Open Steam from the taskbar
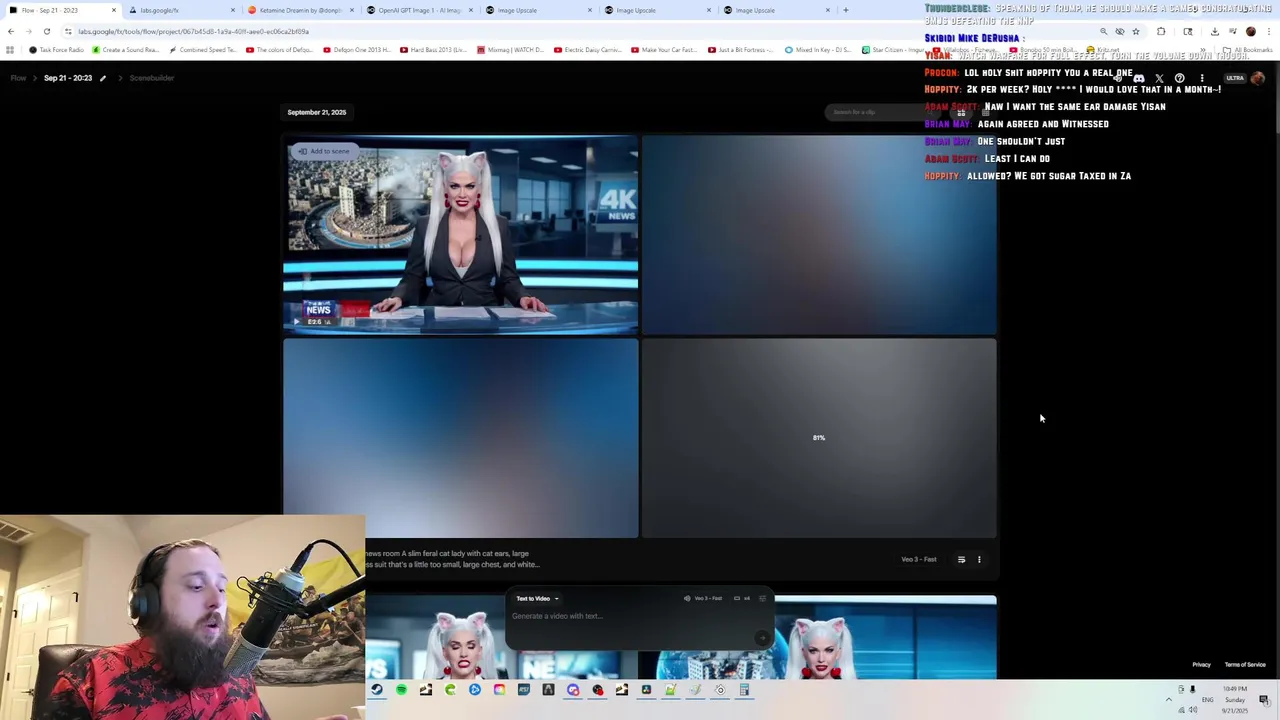1280x720 pixels. point(377,689)
